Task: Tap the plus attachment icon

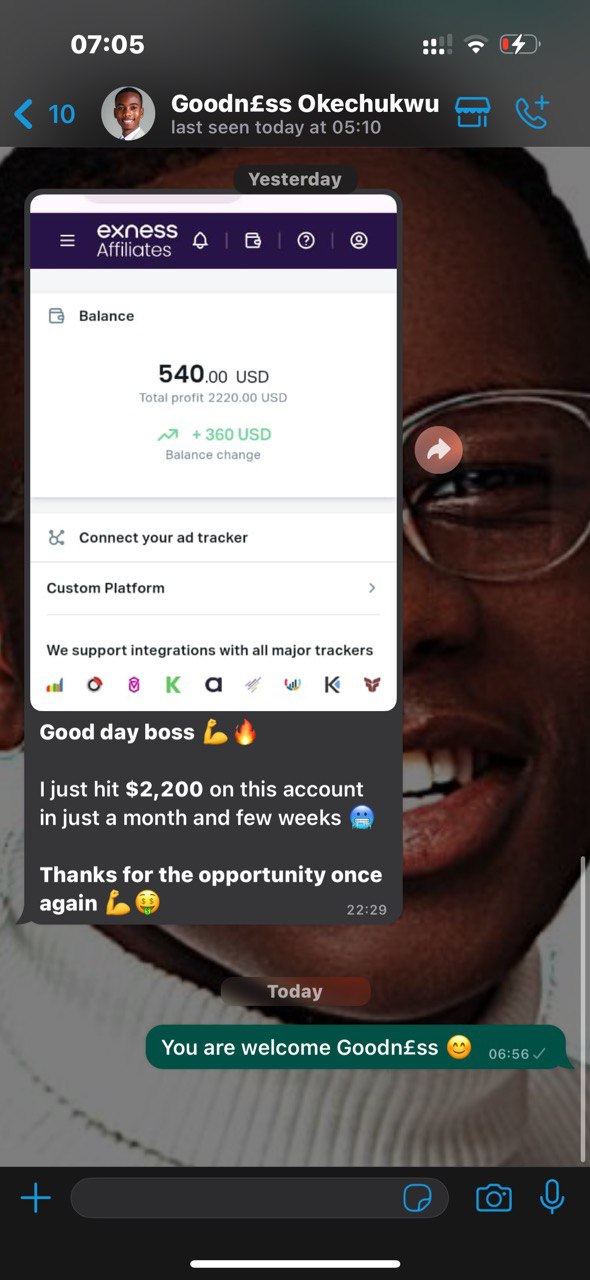Action: click(x=35, y=1197)
